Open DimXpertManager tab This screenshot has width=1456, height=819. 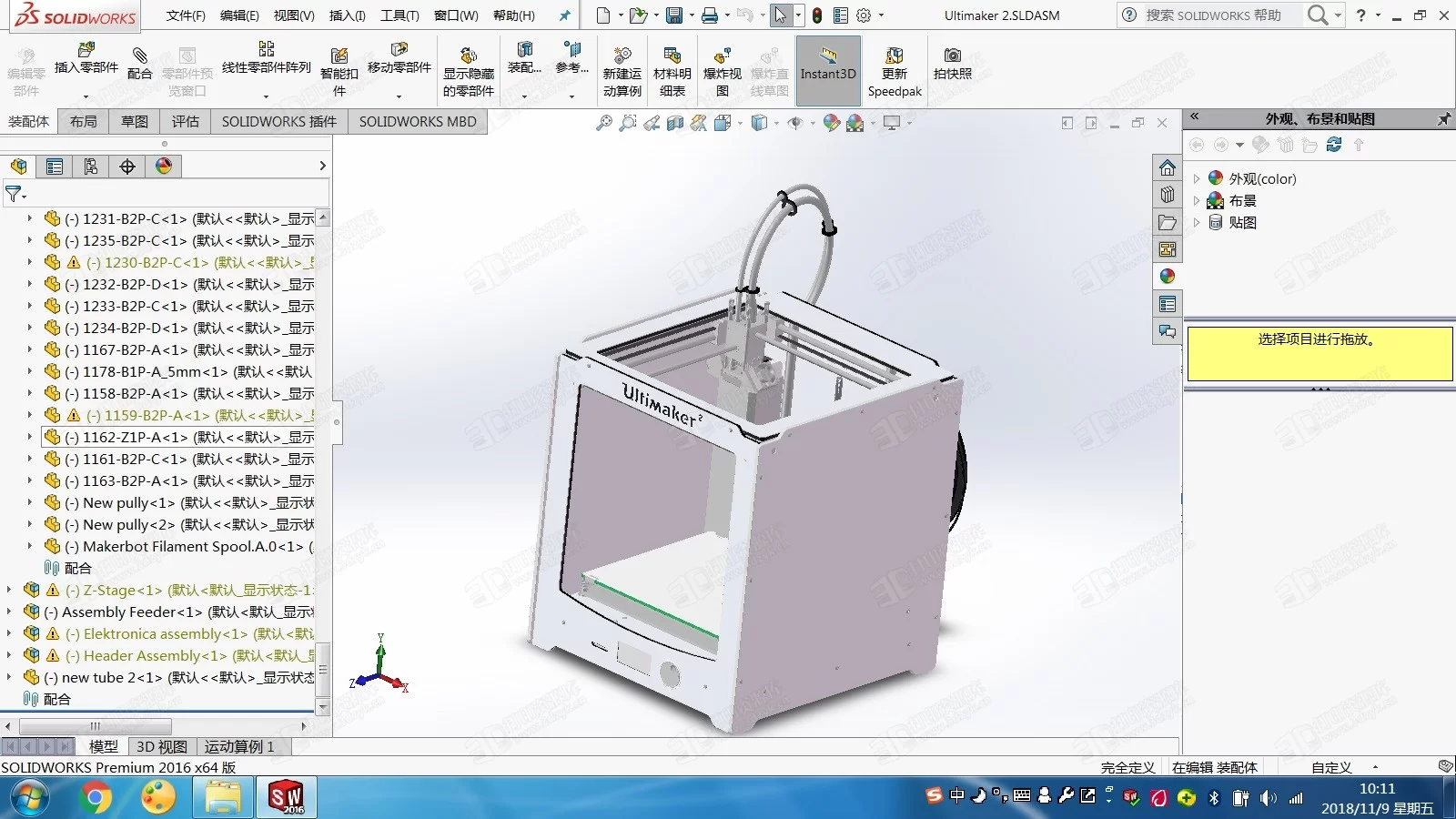click(x=127, y=167)
